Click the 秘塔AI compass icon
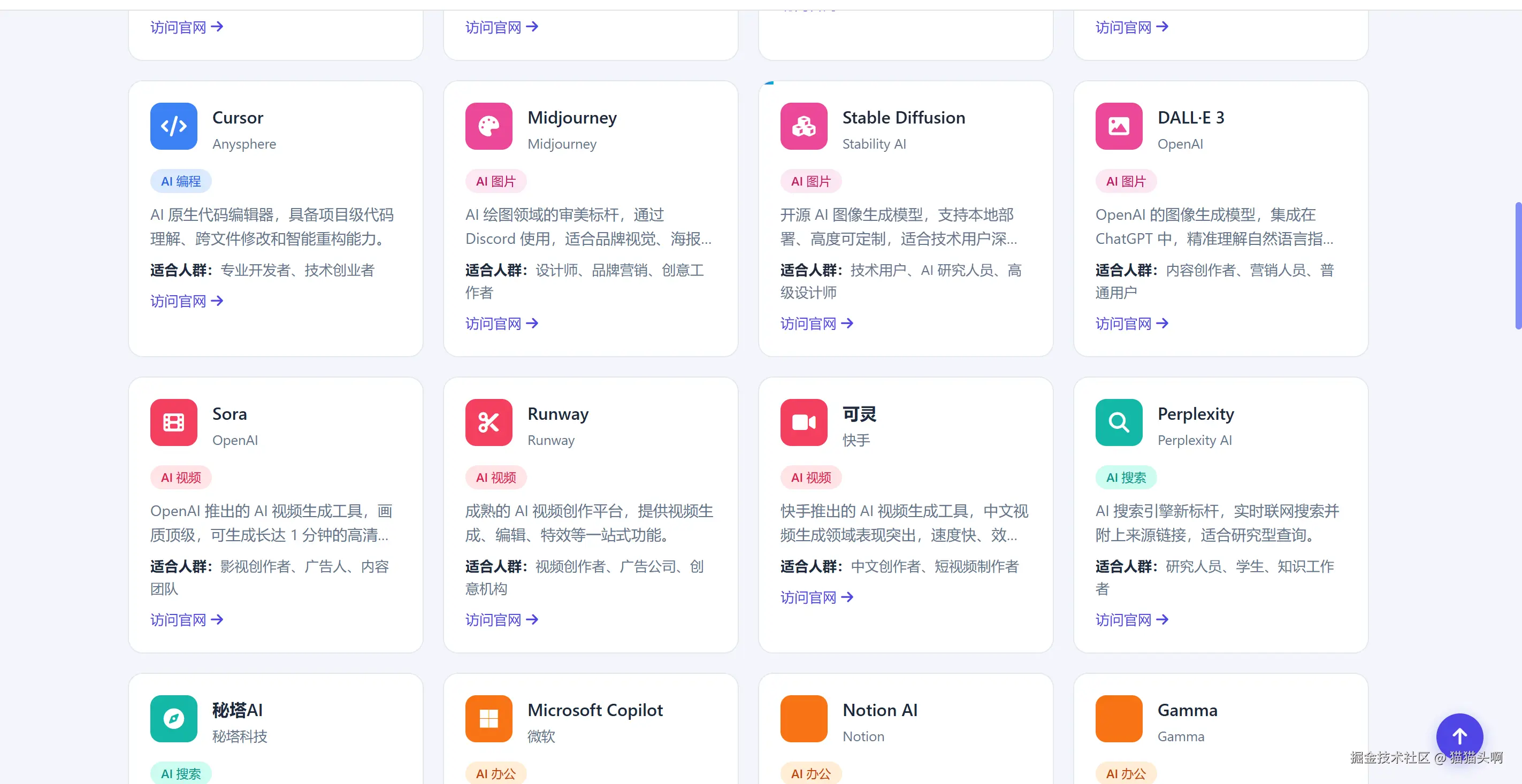 tap(174, 718)
